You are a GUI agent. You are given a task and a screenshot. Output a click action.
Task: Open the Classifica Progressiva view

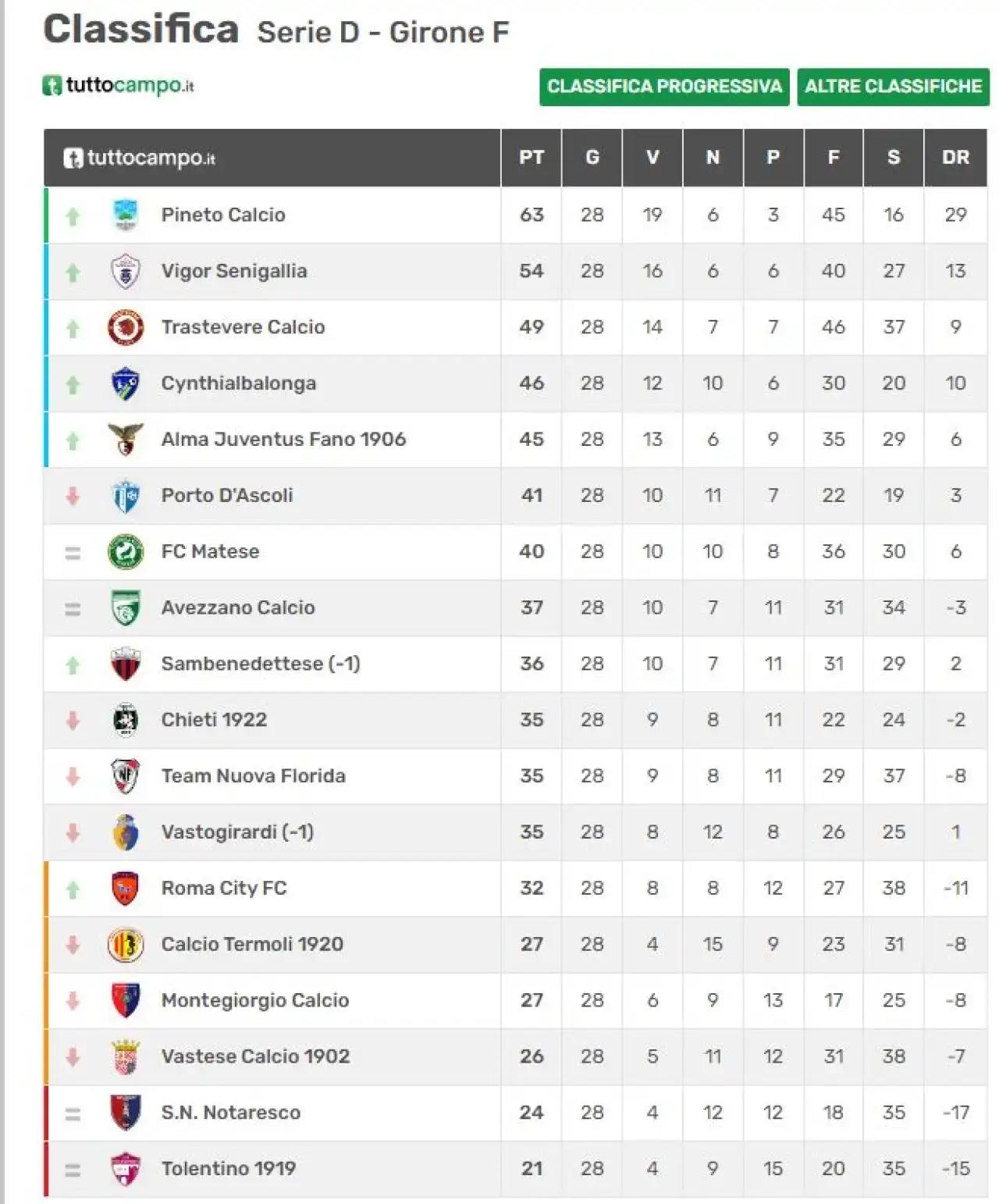664,87
